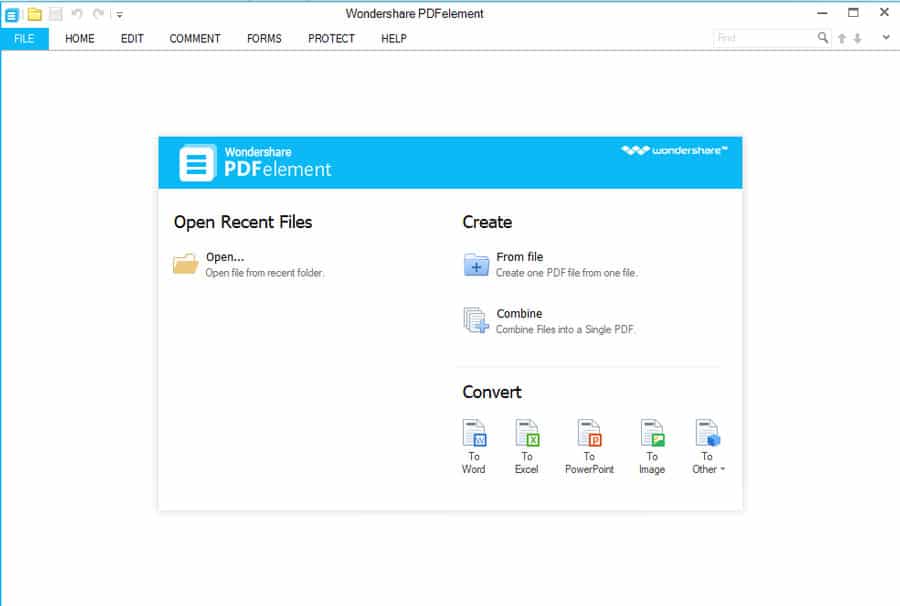Click the redo arrow icon
The image size is (900, 606).
click(x=98, y=14)
